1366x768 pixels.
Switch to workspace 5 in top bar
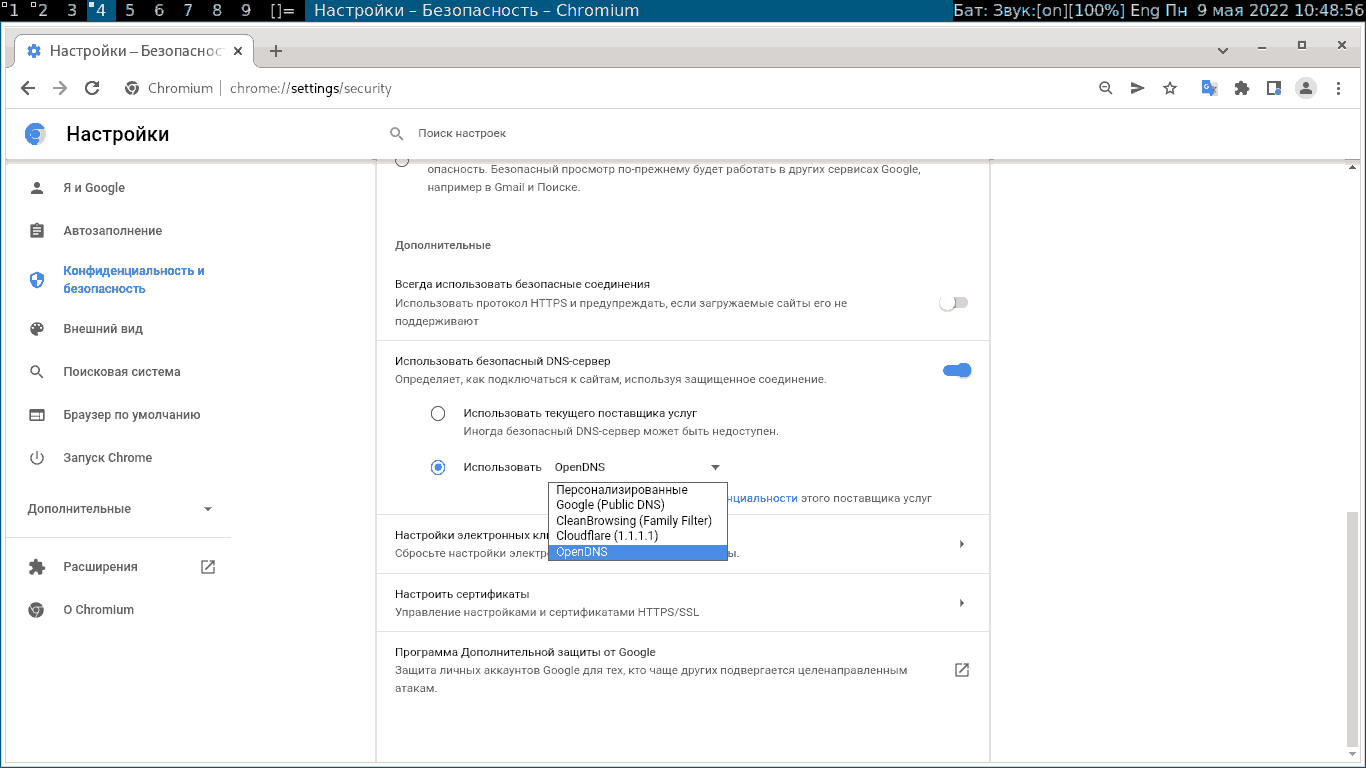click(131, 11)
